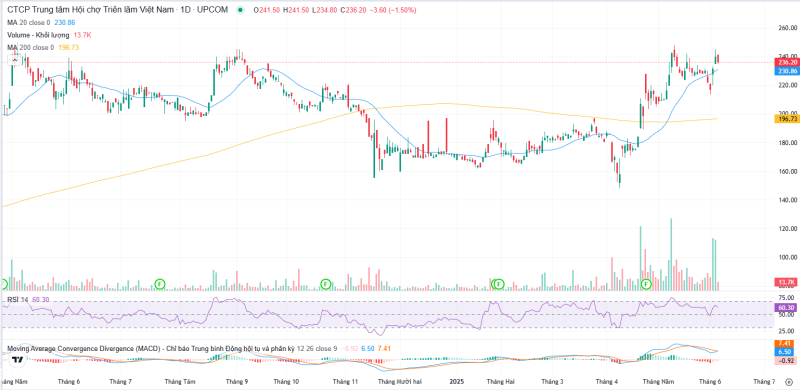The image size is (800, 390).
Task: Click the 60.30 value beside RSI 14
Action: point(41,300)
